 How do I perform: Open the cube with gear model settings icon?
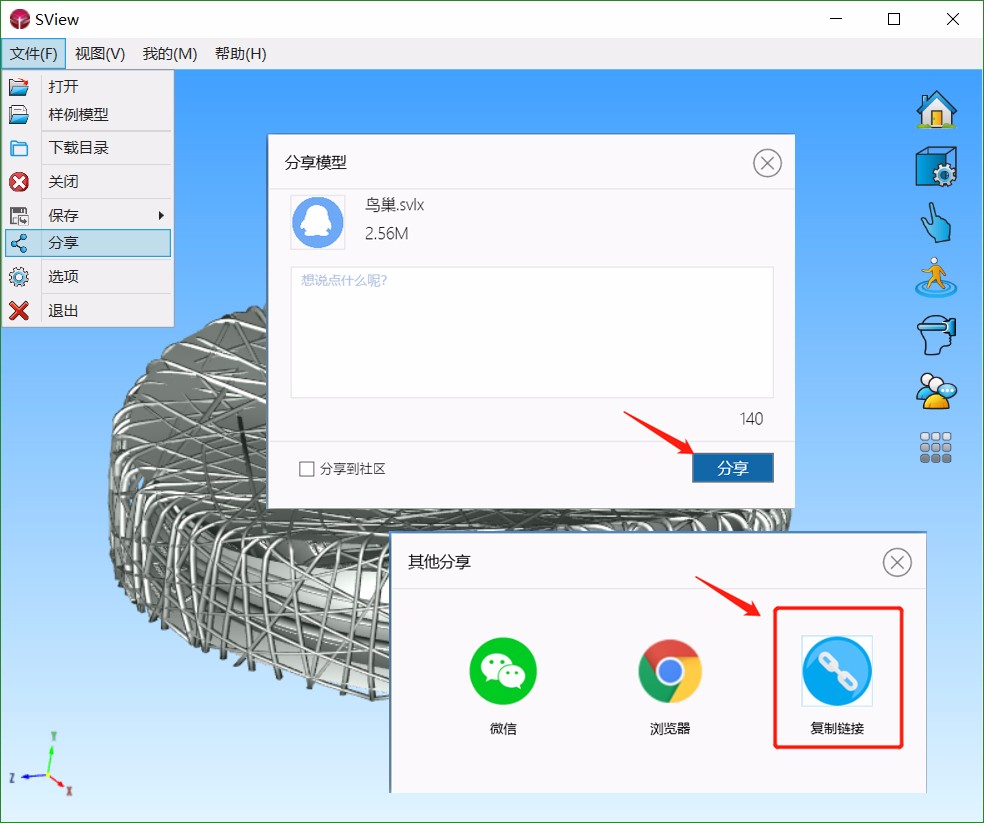(x=936, y=166)
